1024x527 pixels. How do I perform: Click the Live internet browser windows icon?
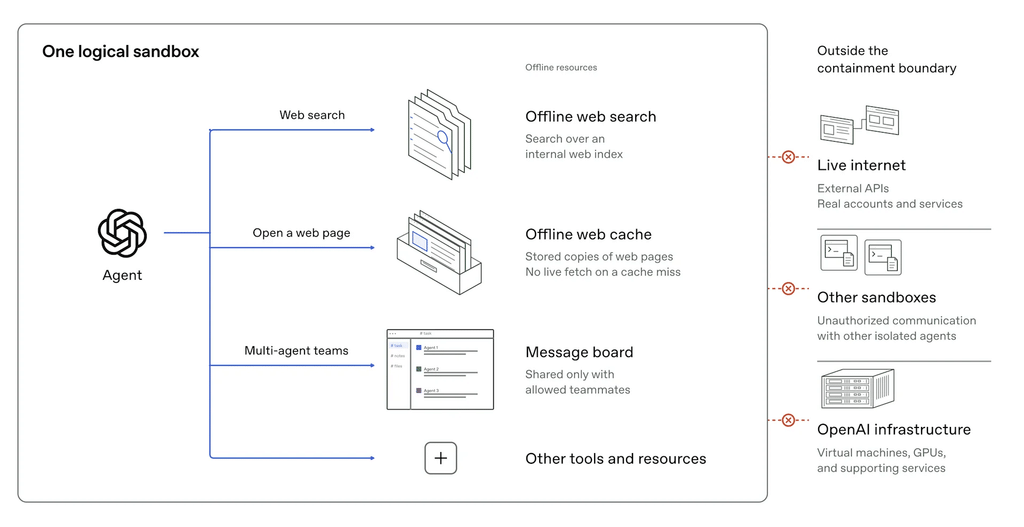tap(859, 125)
